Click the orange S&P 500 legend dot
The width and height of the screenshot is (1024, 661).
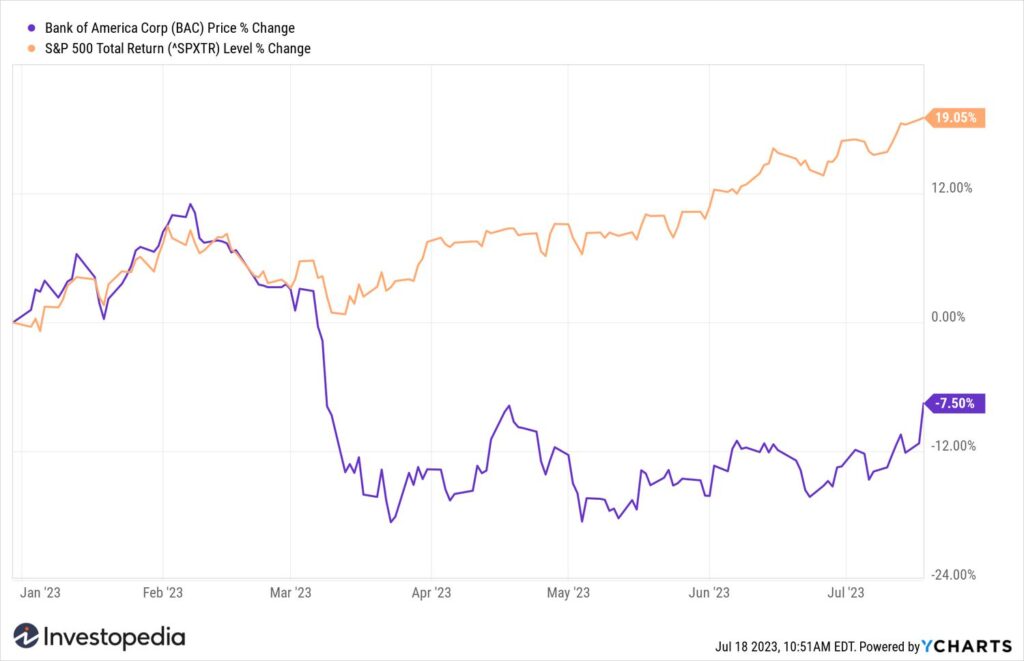click(x=31, y=48)
